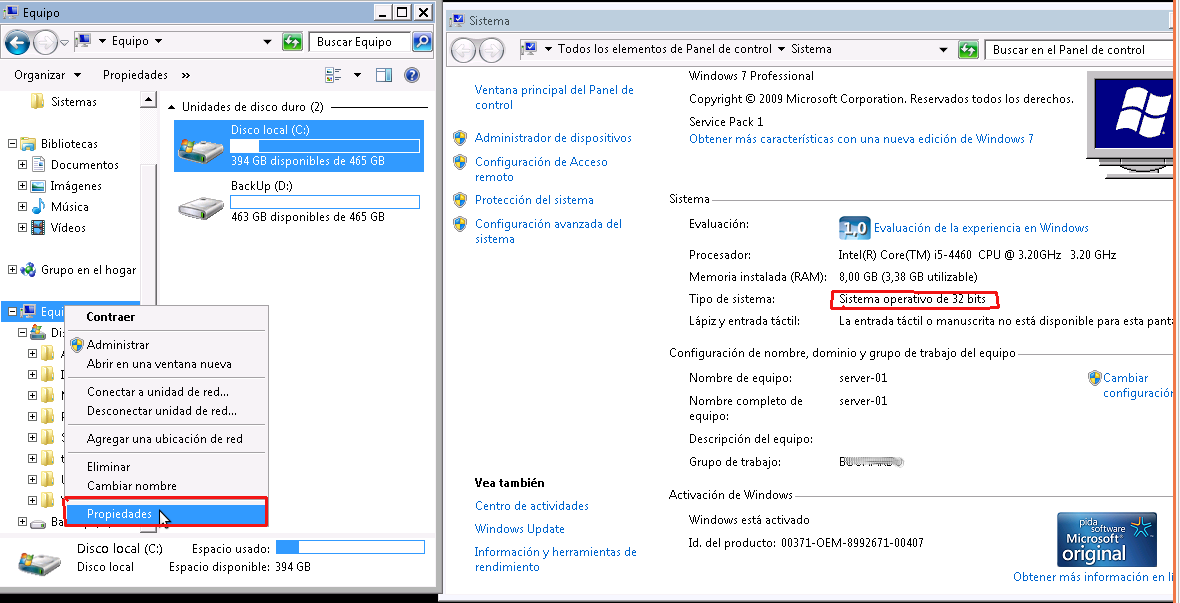Expand the Bibliotecas tree node
The height and width of the screenshot is (603, 1180).
click(13, 144)
